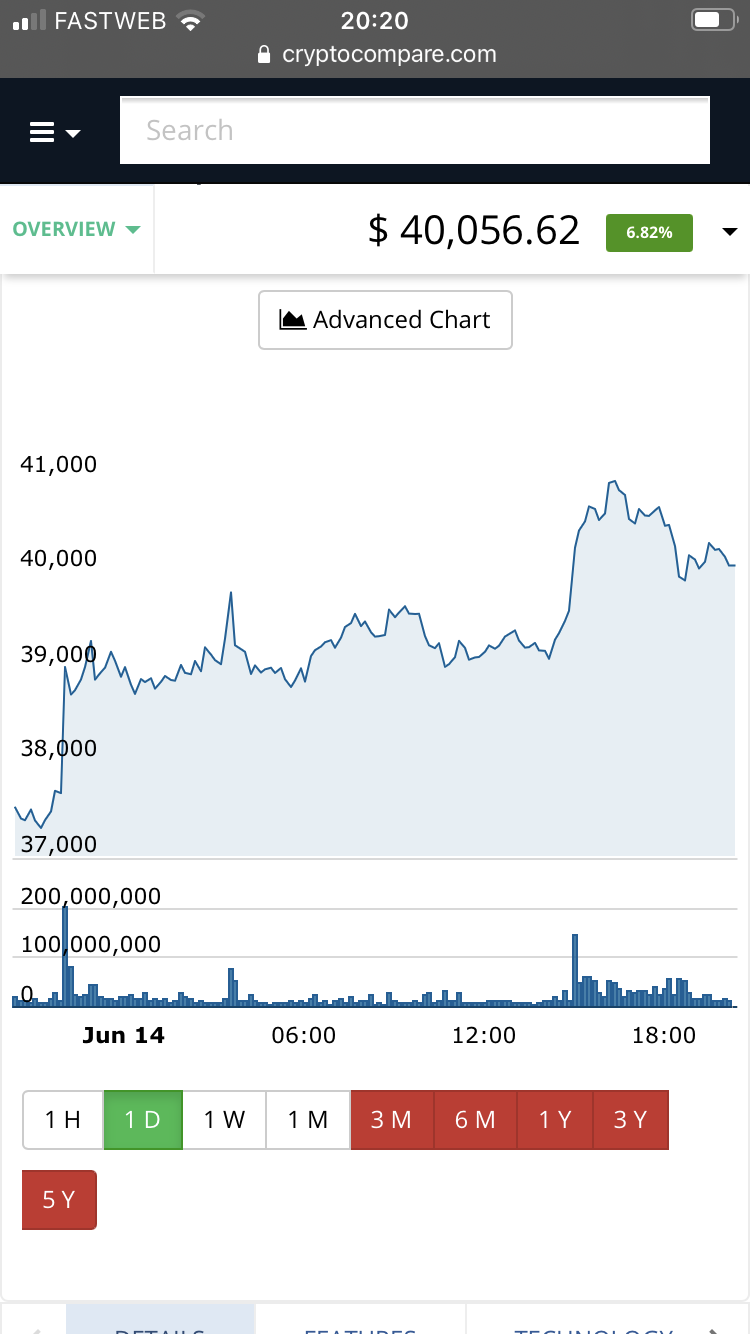Tap the battery icon in status bar
The height and width of the screenshot is (1334, 750).
[712, 20]
